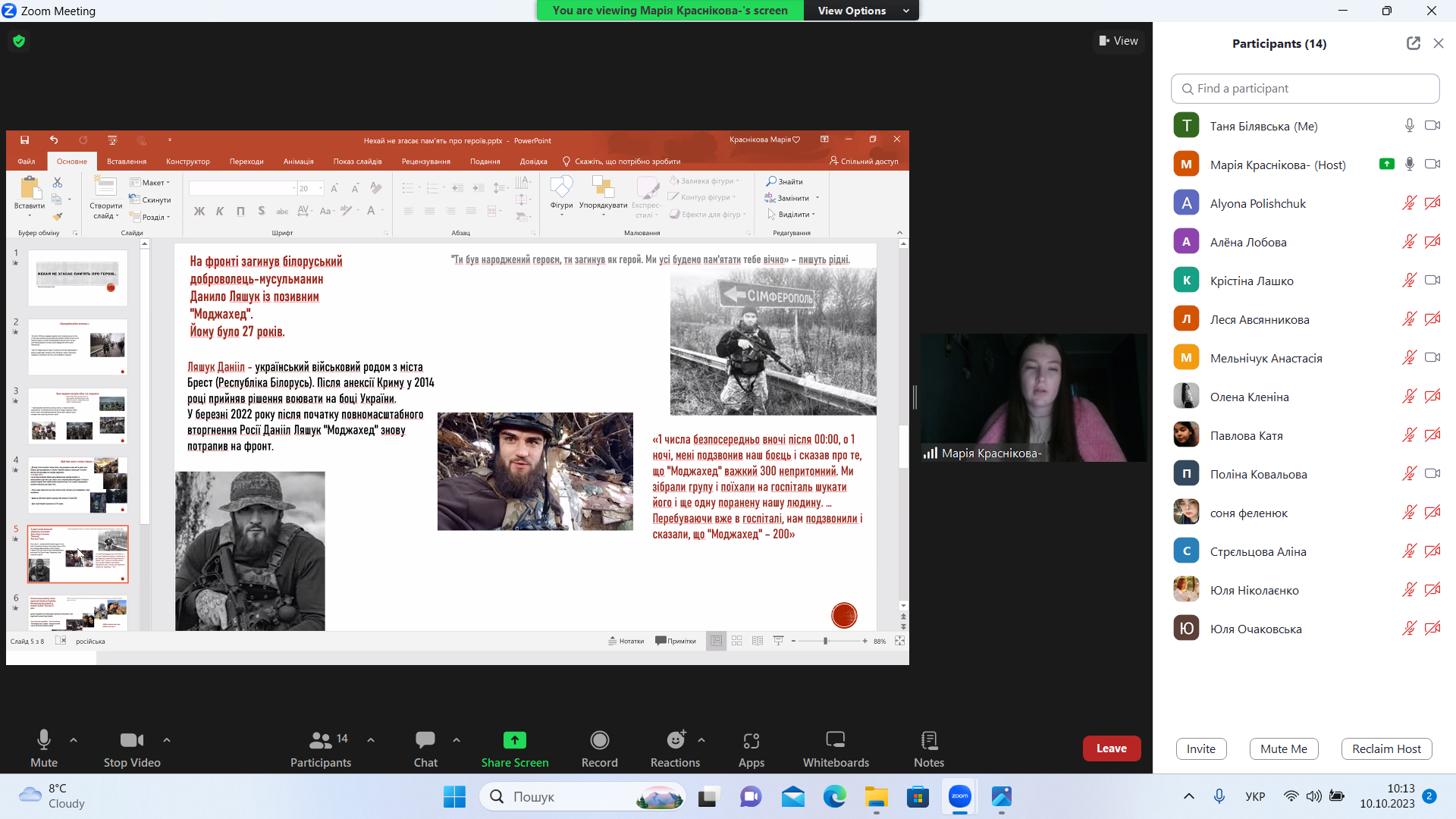Open the Reactions smiley icon
The image size is (1456, 819).
[x=675, y=740]
